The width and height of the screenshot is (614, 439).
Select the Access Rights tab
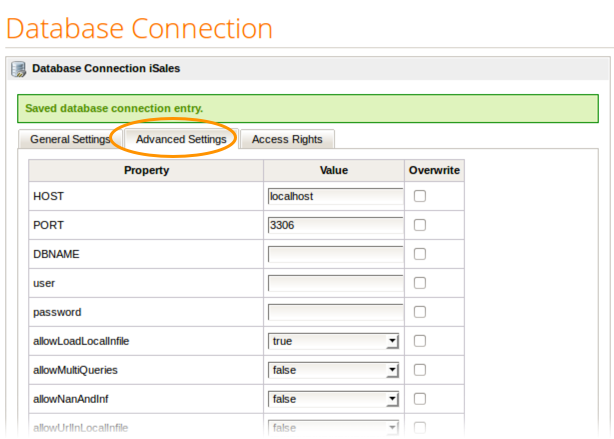[287, 139]
